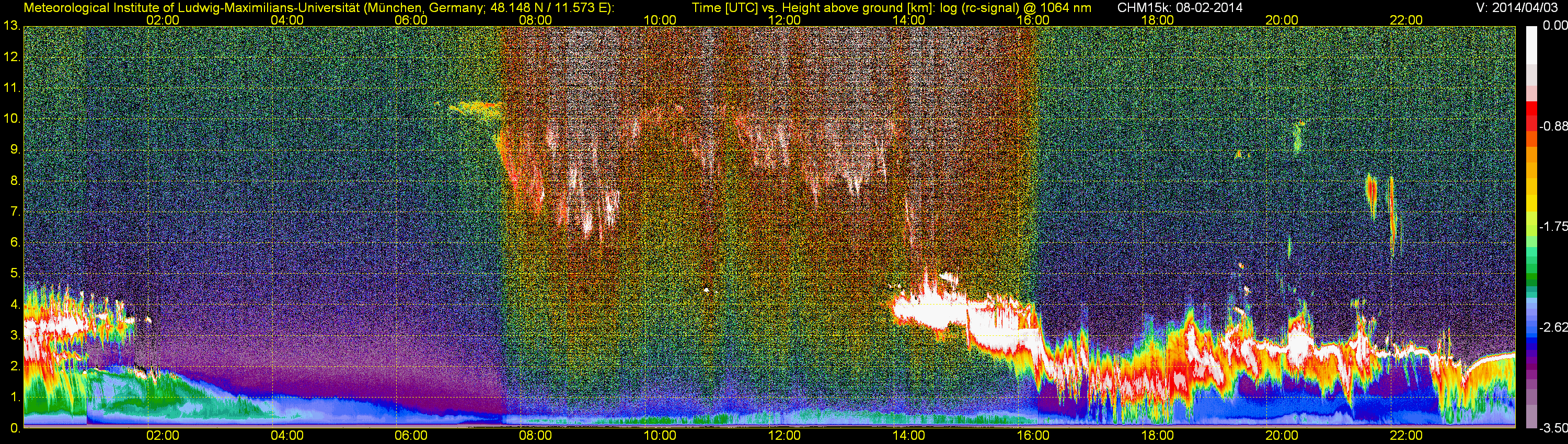The width and height of the screenshot is (1568, 444).
Task: Click the 11. height axis label
Action: (x=11, y=88)
